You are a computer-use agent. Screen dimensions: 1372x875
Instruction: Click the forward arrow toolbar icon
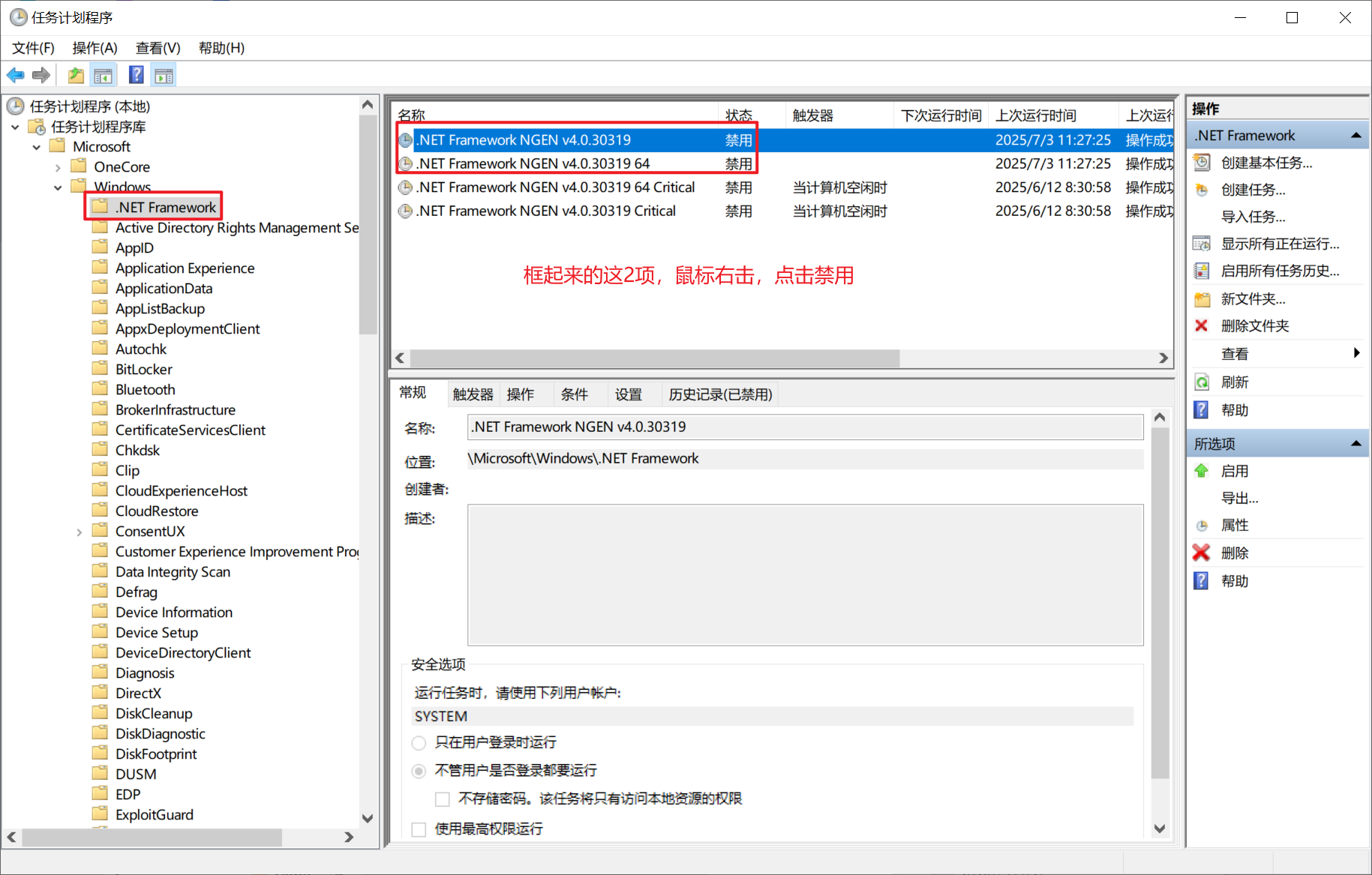41,75
